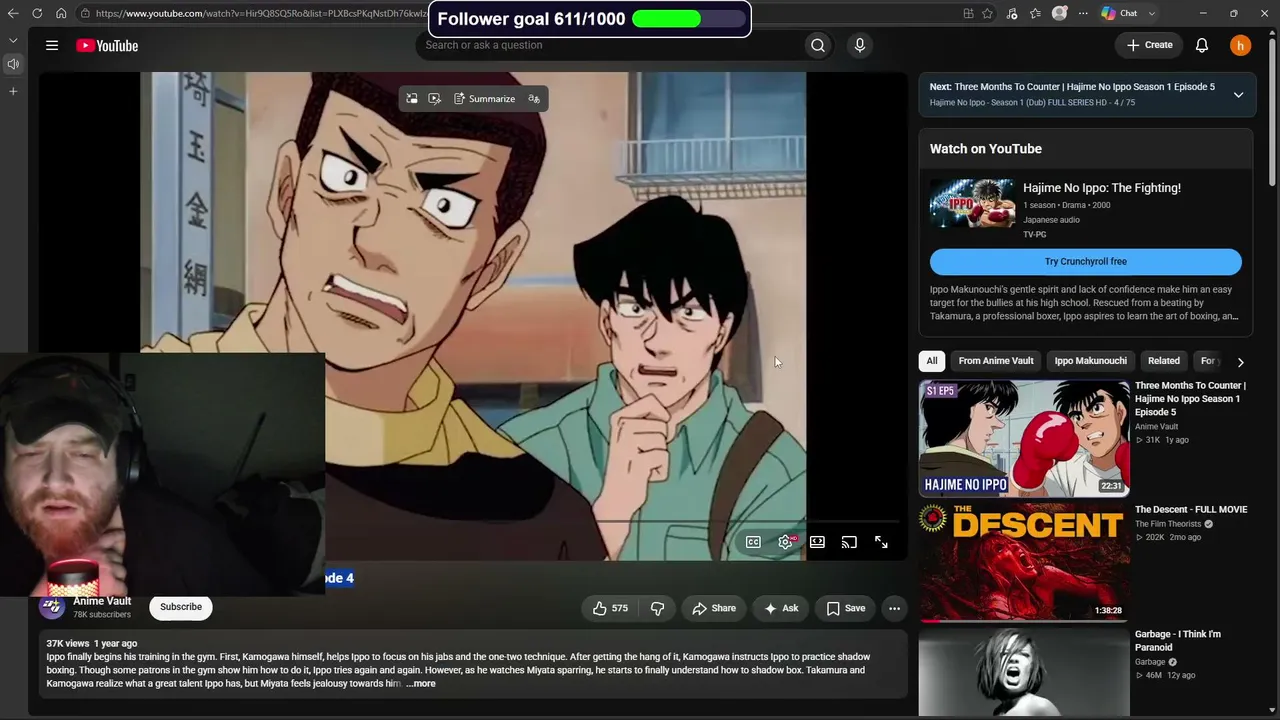The image size is (1280, 720).
Task: Expand the sidebar chevron at top left
Action: click(13, 40)
